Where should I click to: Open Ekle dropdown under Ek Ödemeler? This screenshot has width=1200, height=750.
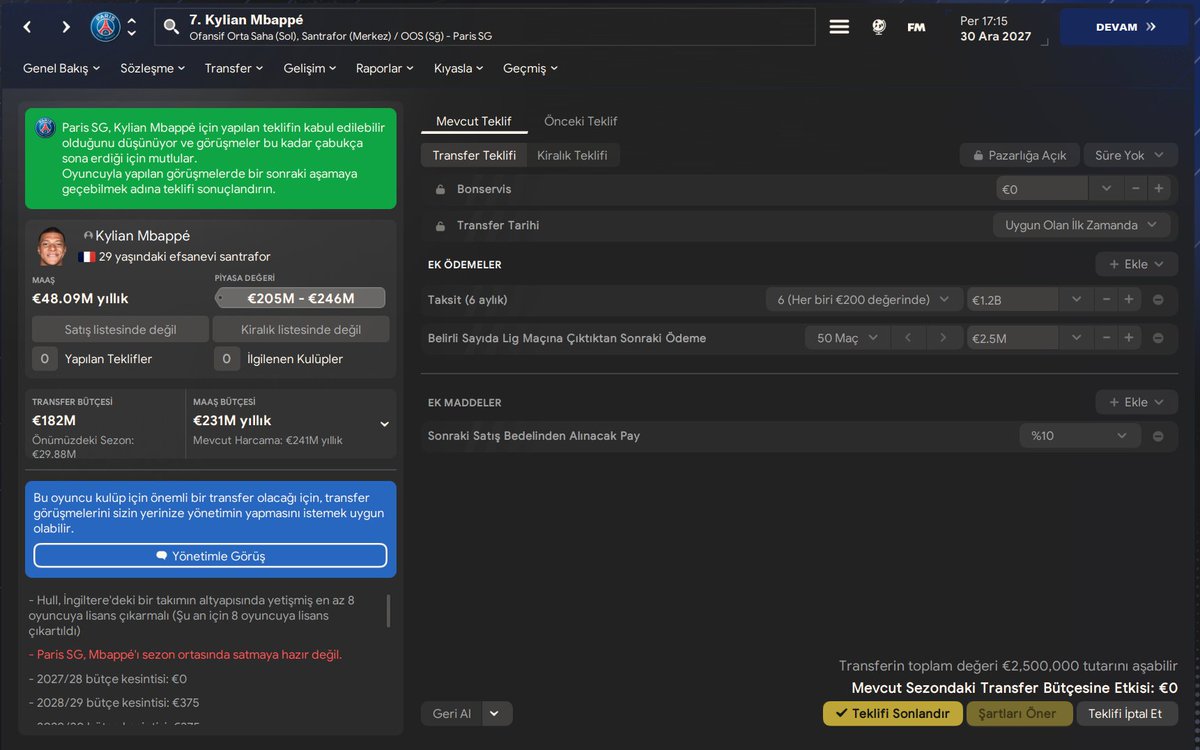point(1136,264)
